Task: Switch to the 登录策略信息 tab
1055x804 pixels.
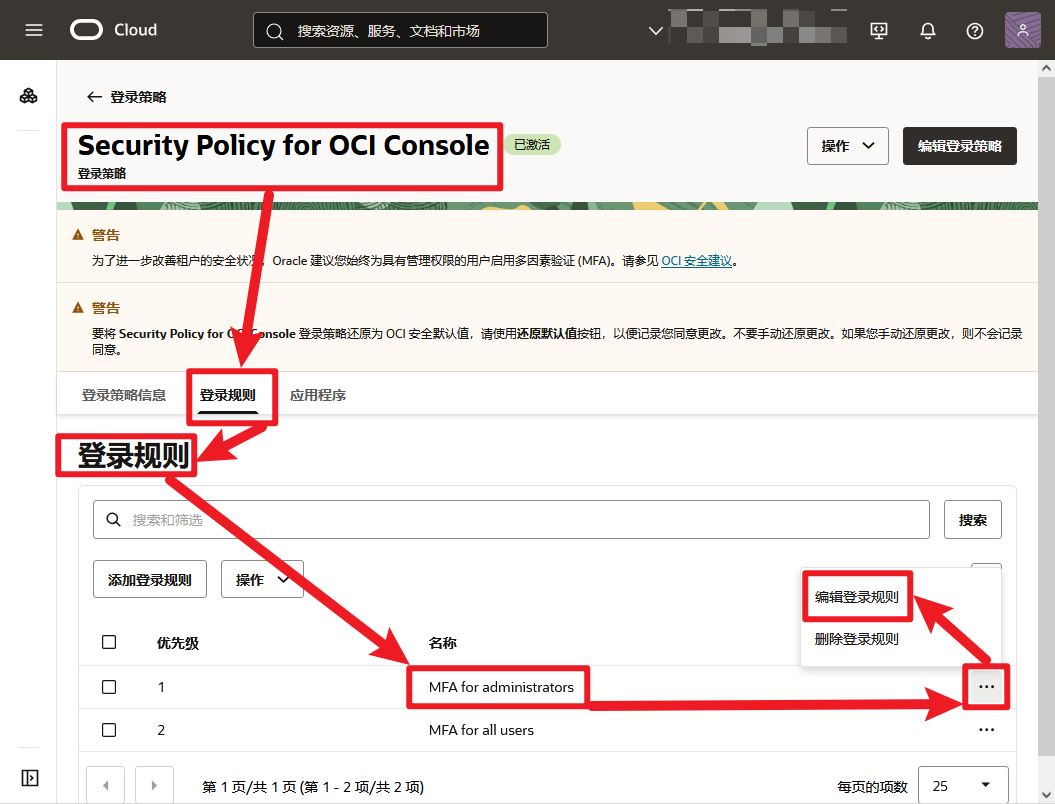Action: [124, 395]
